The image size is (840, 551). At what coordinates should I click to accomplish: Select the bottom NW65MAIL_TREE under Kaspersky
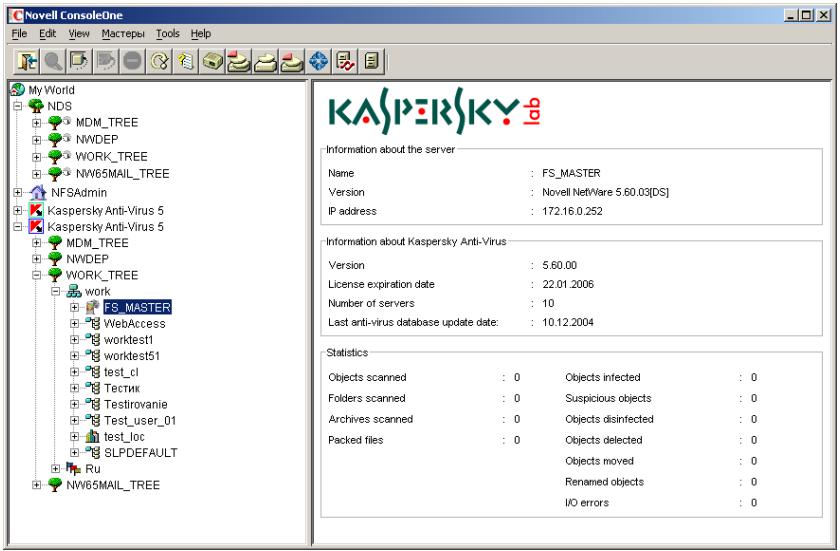tap(113, 485)
